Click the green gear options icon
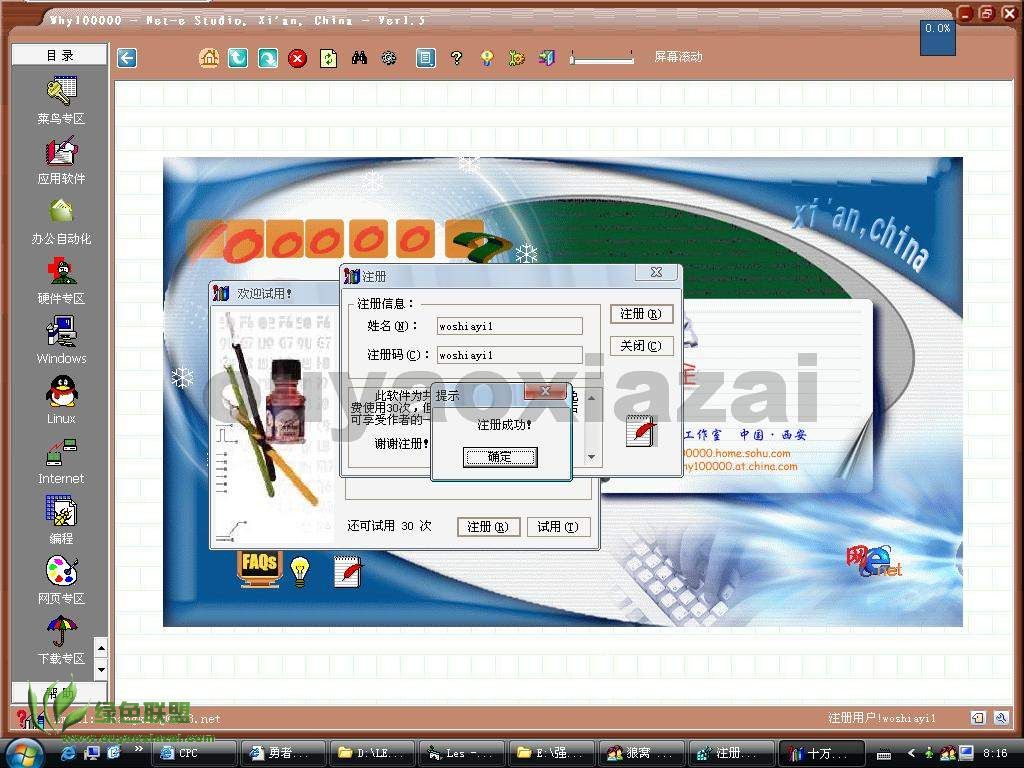1024x768 pixels. tap(517, 58)
